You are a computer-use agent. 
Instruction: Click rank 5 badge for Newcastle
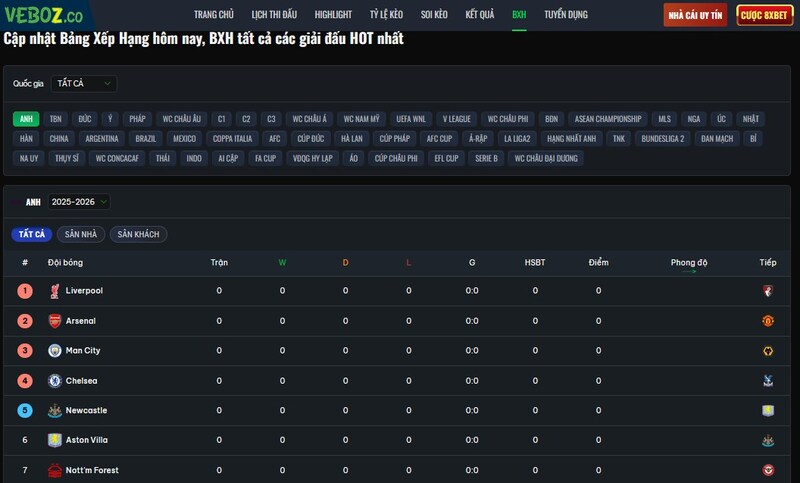[25, 411]
